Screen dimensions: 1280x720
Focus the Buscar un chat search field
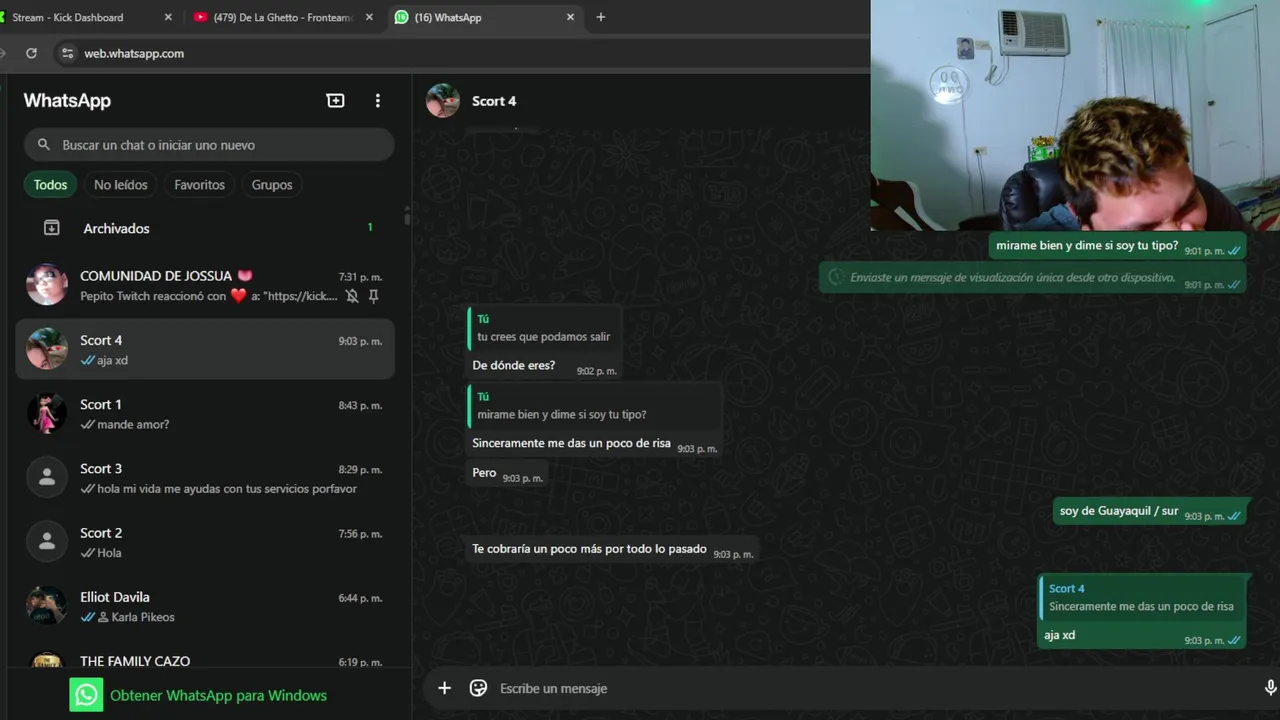pyautogui.click(x=209, y=145)
